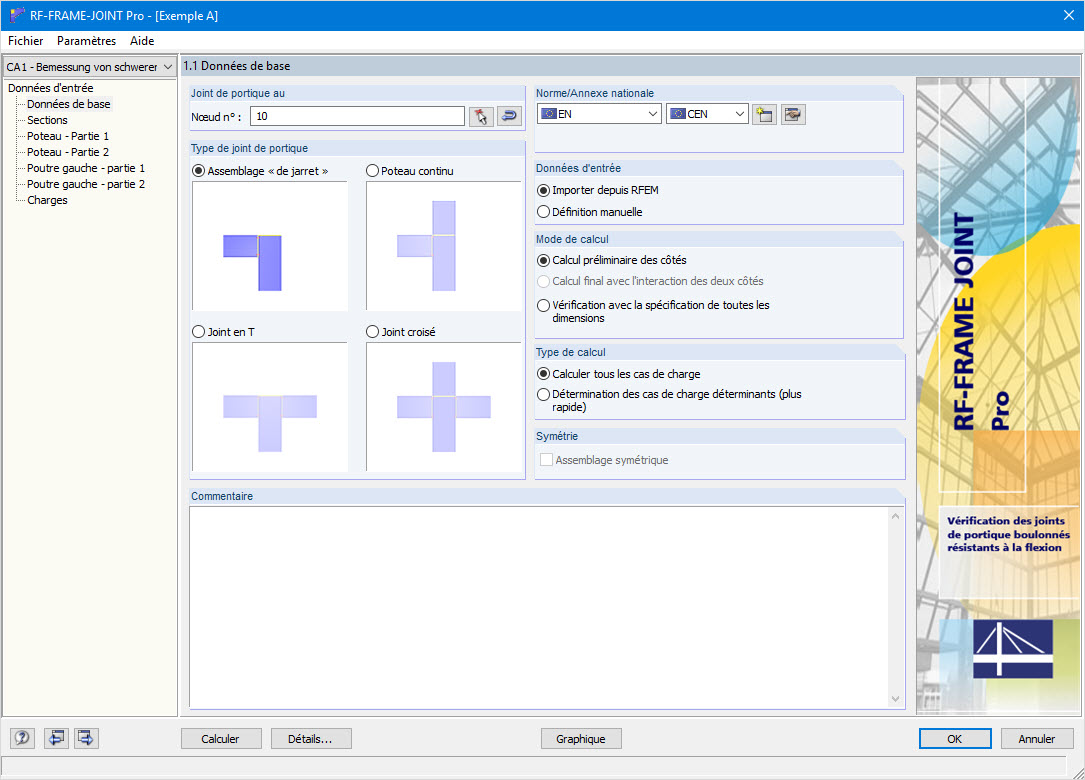Open Charges in navigator tree
The width and height of the screenshot is (1085, 780).
click(x=47, y=199)
